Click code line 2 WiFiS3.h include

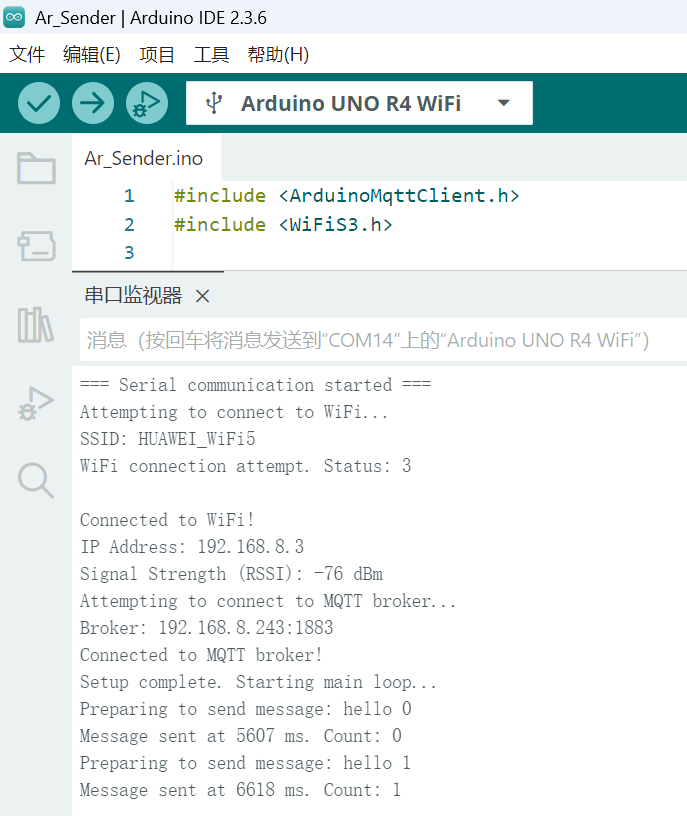pyautogui.click(x=283, y=224)
